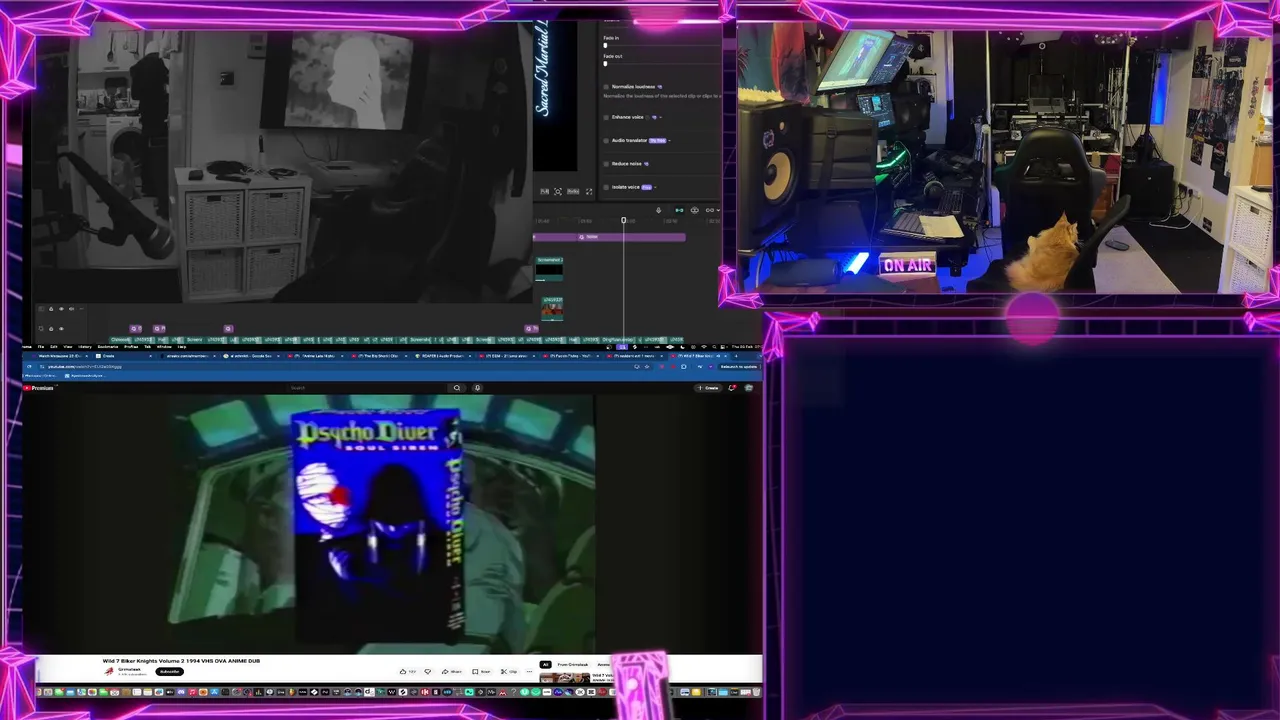Open the three-dot more actions under the video

(529, 671)
